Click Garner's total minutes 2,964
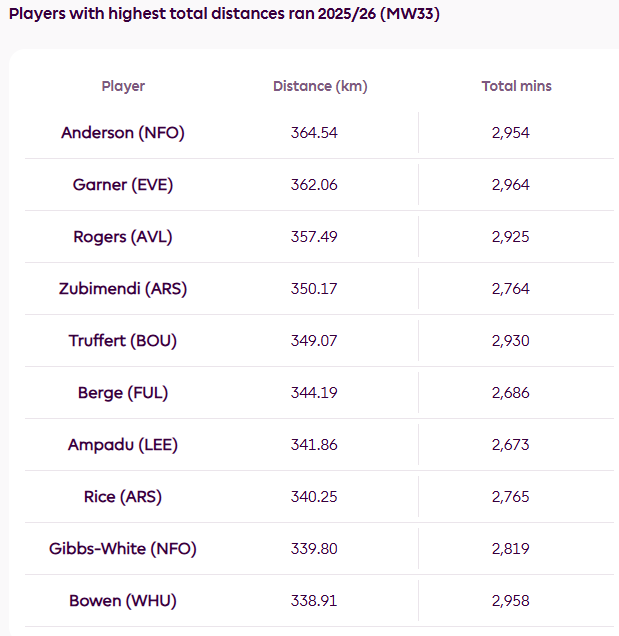The image size is (619, 636). (510, 185)
